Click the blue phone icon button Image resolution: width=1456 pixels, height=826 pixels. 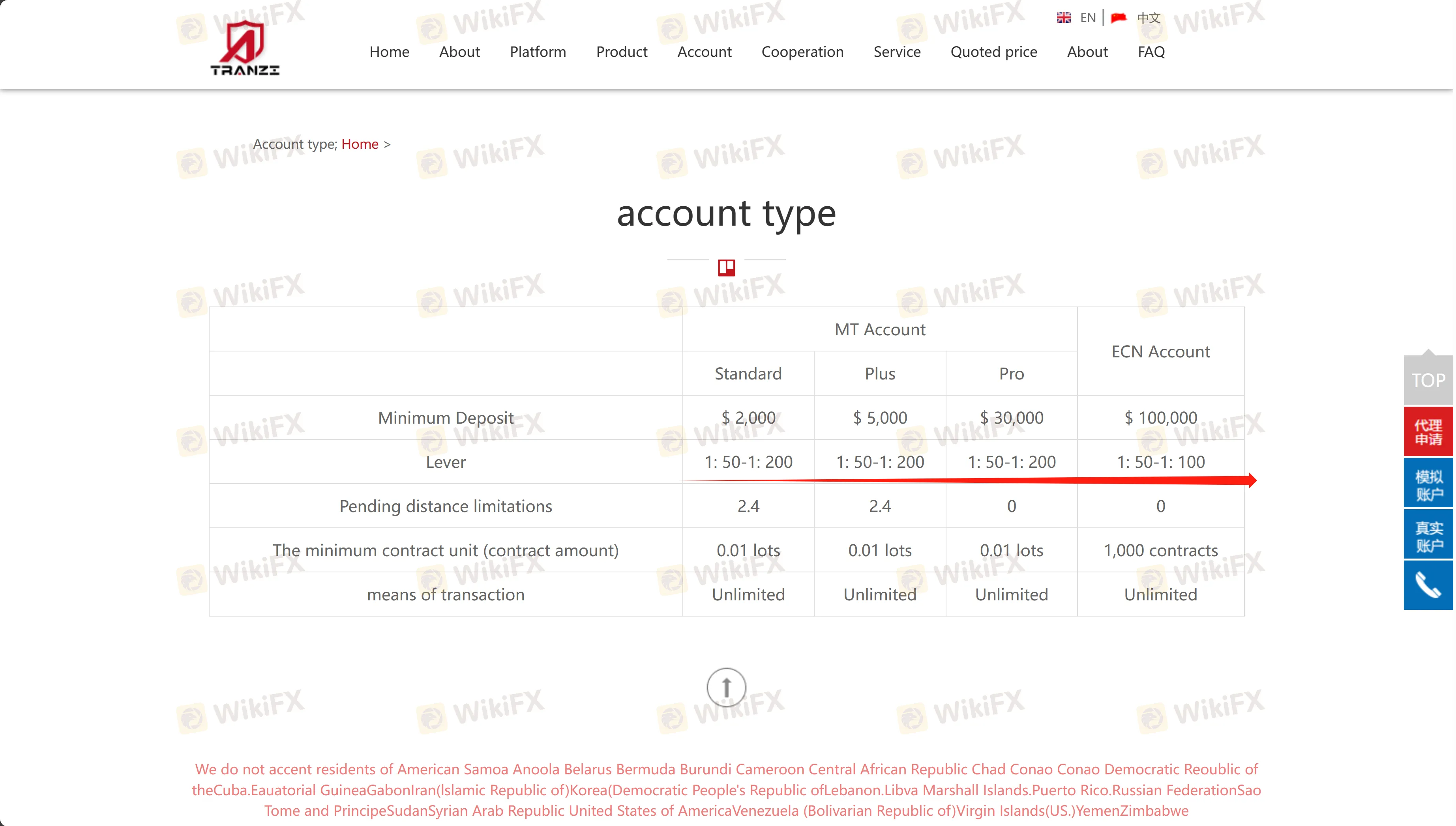[x=1428, y=585]
